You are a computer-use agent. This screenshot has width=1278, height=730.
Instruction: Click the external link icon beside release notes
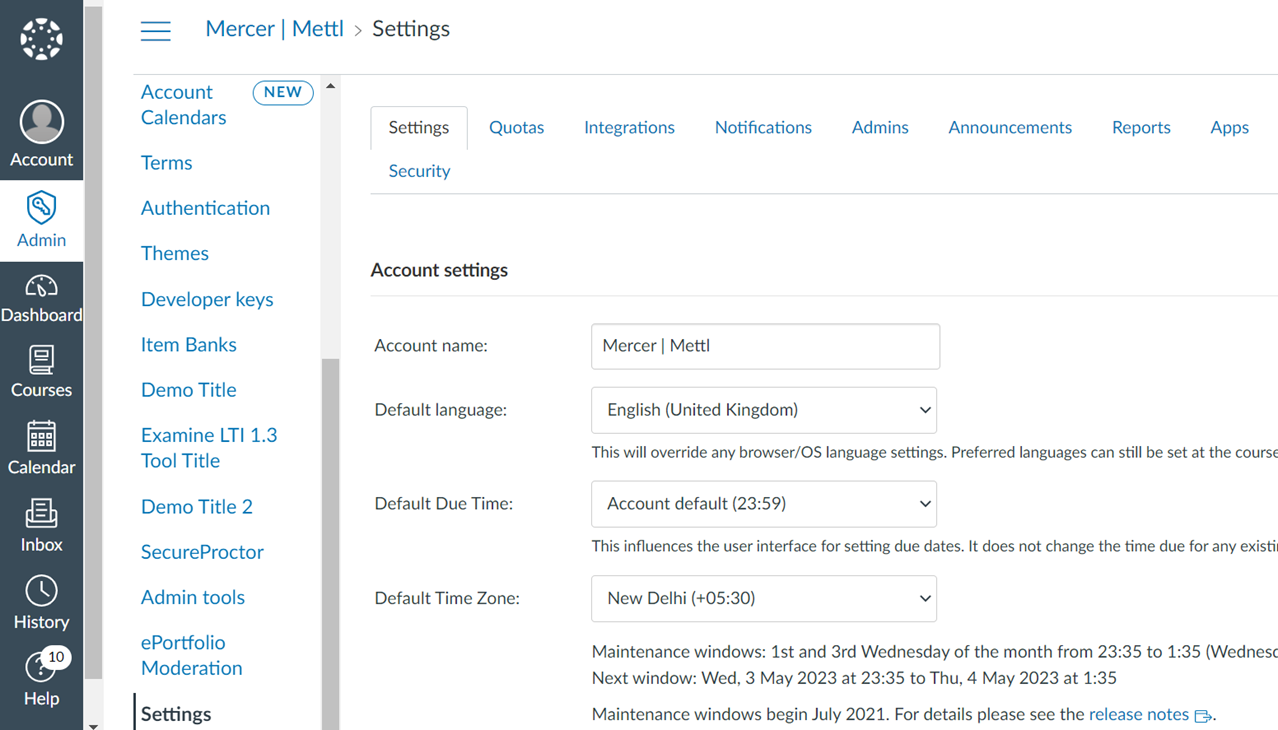[x=1203, y=715]
